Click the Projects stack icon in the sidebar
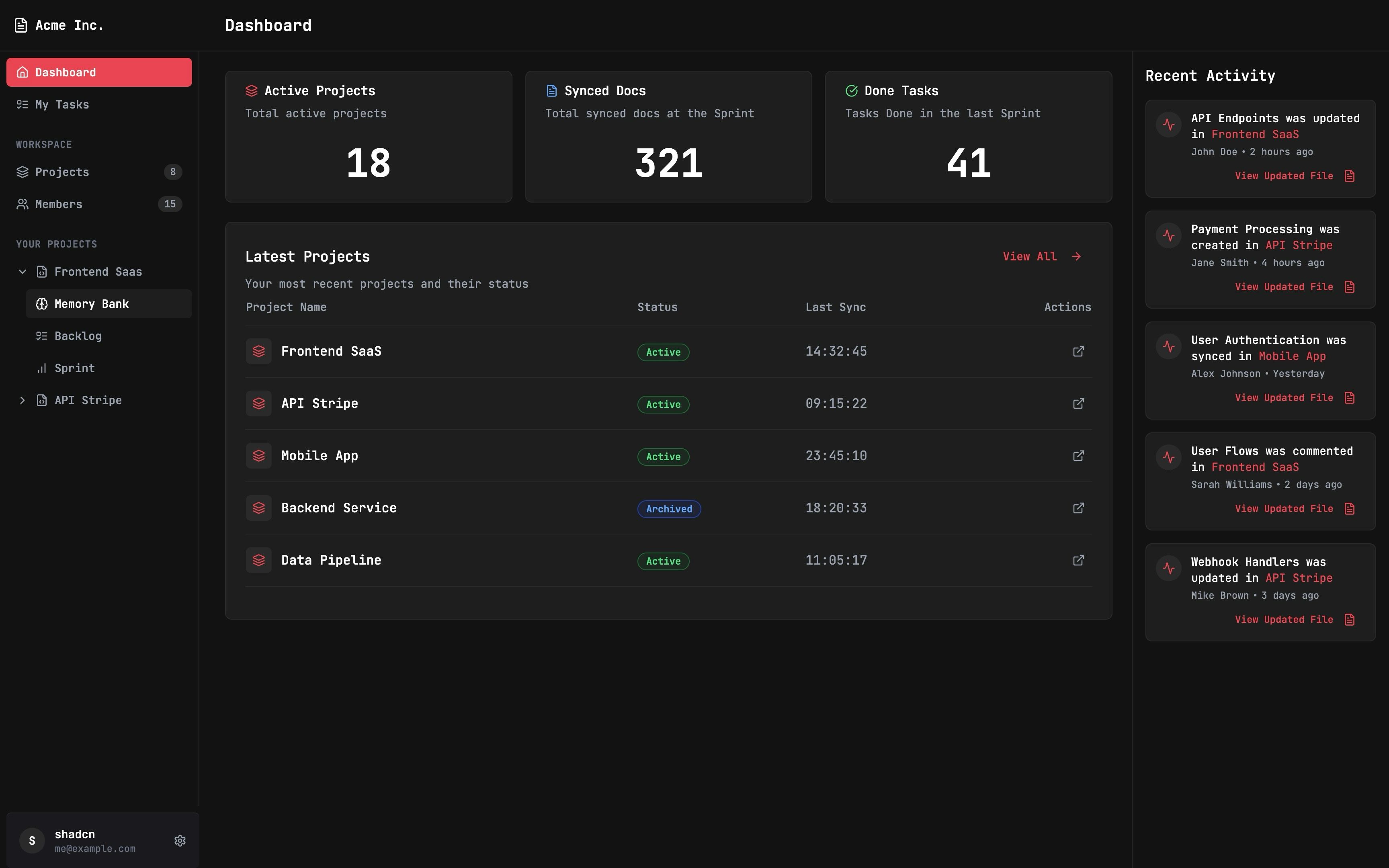Image resolution: width=1389 pixels, height=868 pixels. 23,172
